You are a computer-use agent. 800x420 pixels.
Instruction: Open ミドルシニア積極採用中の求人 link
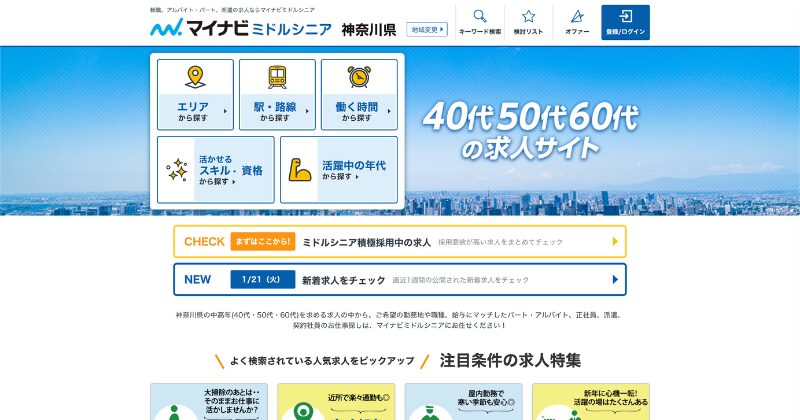pos(367,242)
